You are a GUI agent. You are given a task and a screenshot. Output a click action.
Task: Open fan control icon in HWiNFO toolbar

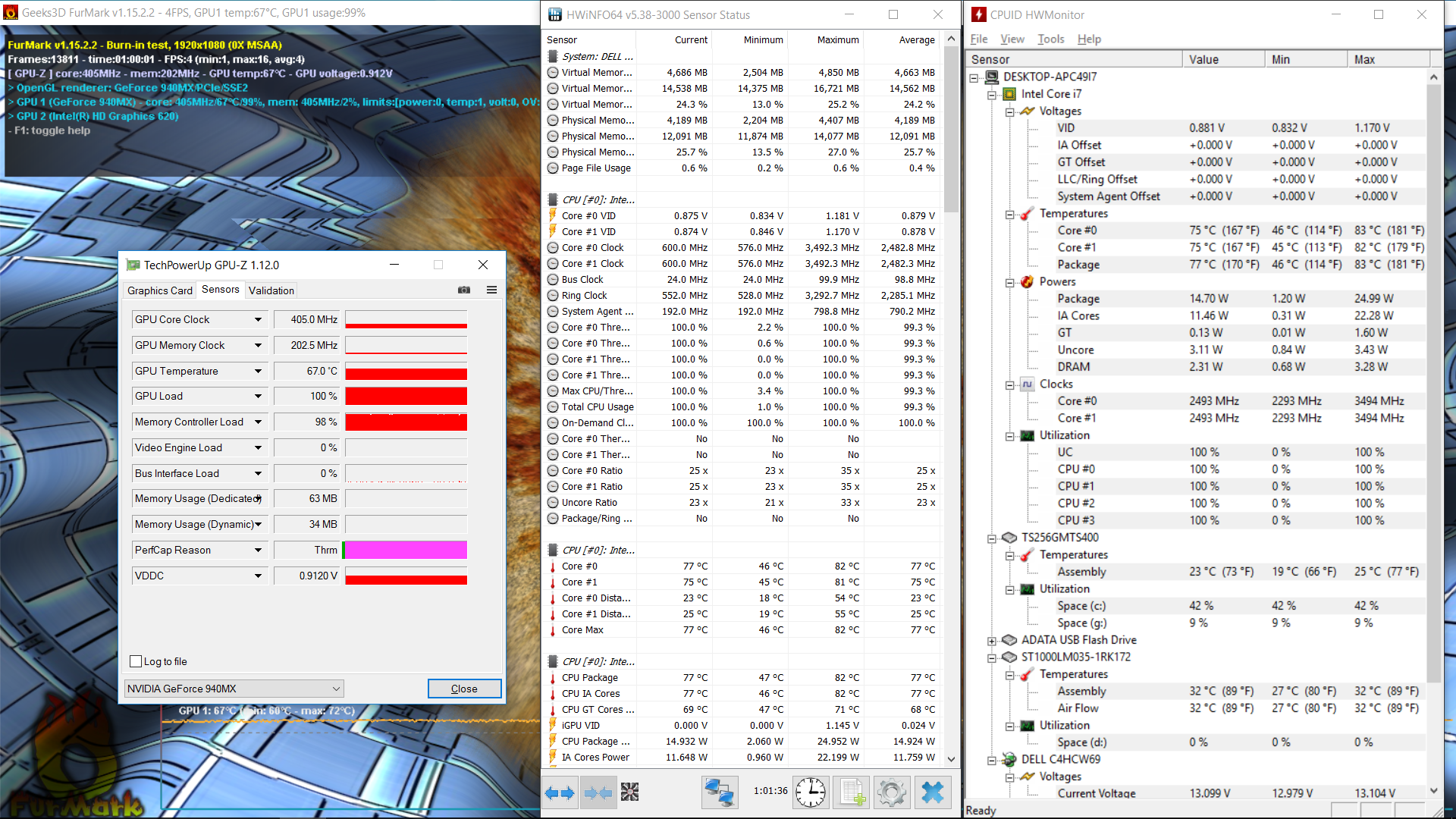tap(629, 792)
